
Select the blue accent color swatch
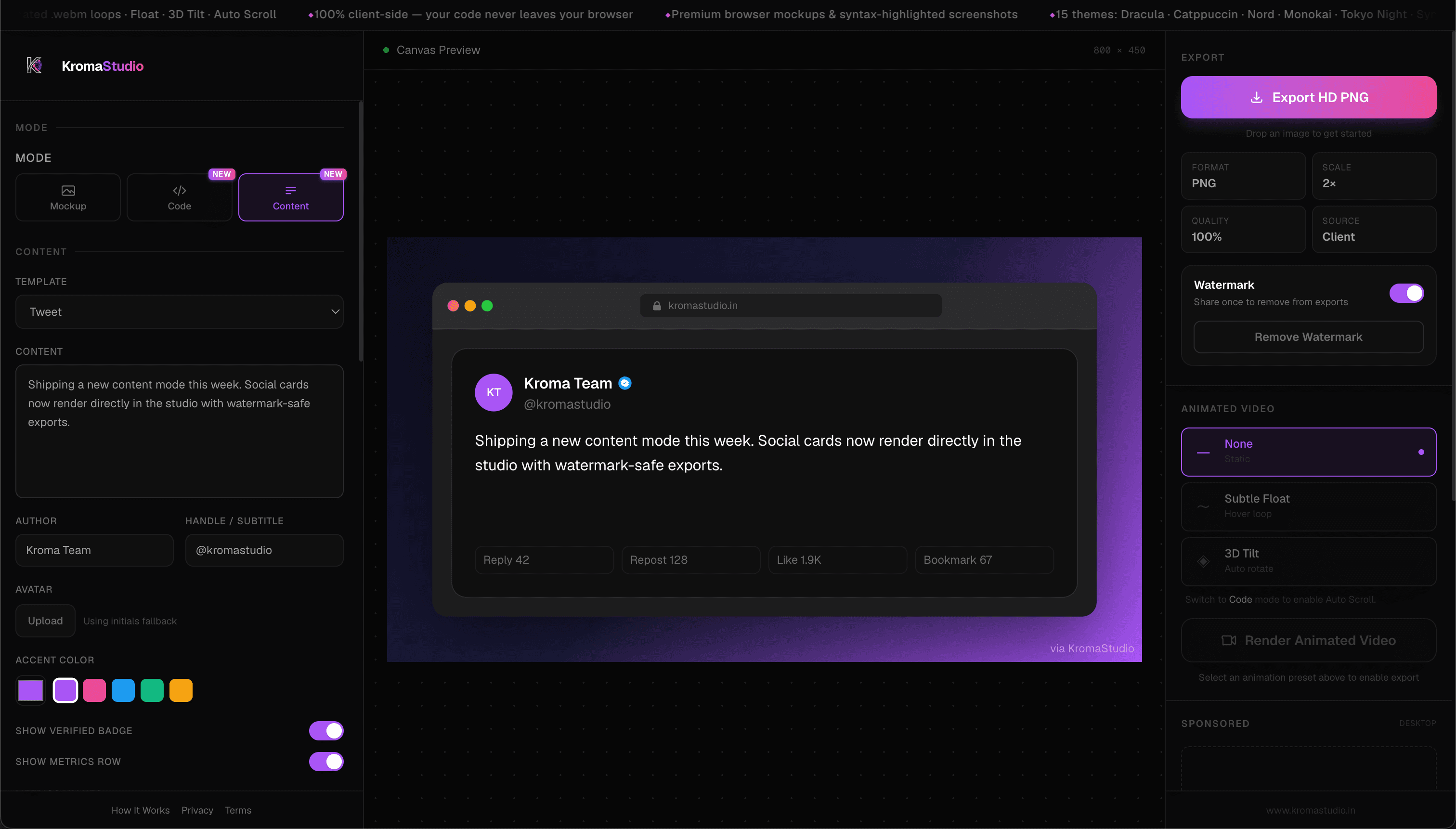point(123,691)
